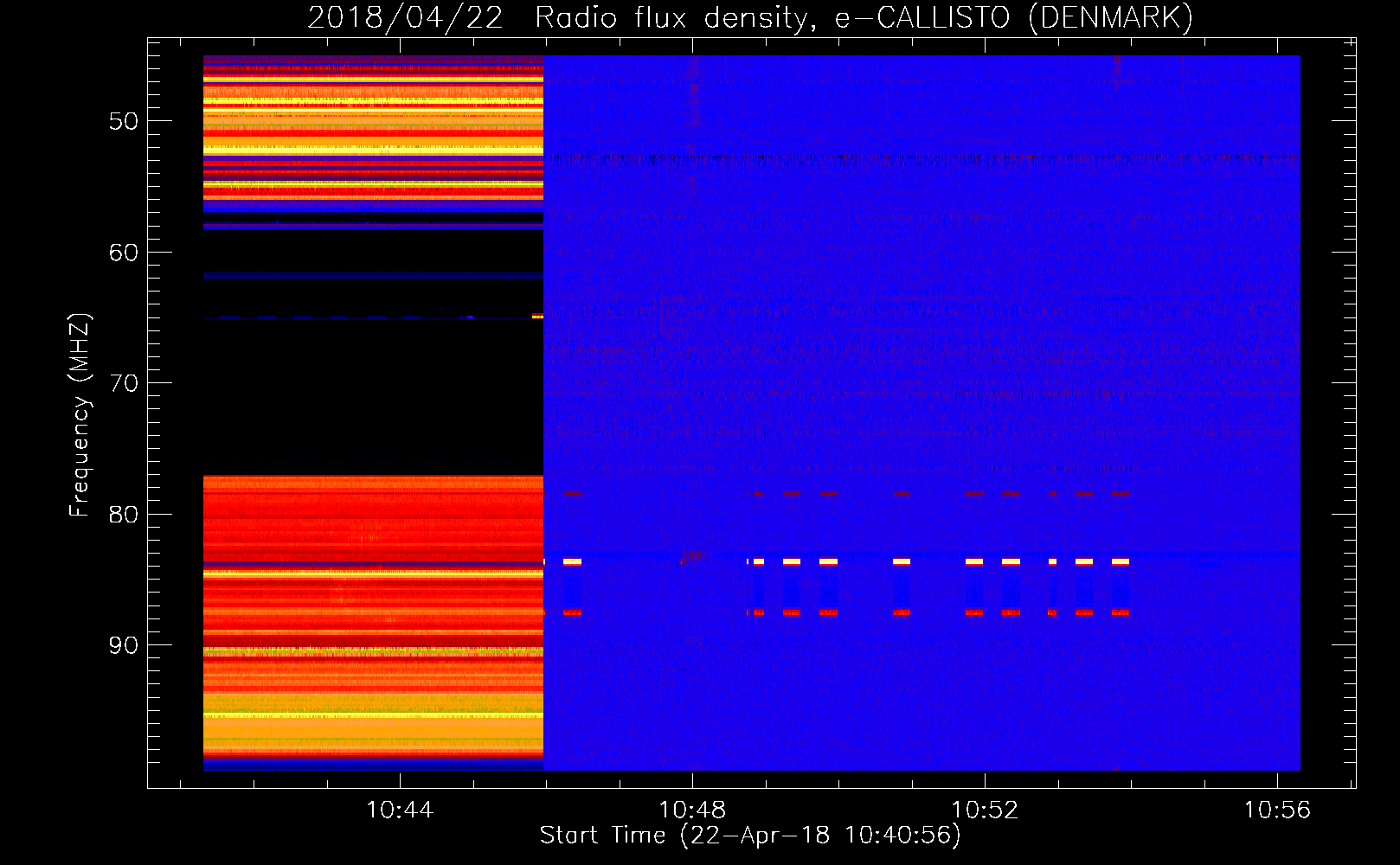Click the 10:52 time tick label
The width and height of the screenshot is (1400, 865).
pyautogui.click(x=985, y=811)
